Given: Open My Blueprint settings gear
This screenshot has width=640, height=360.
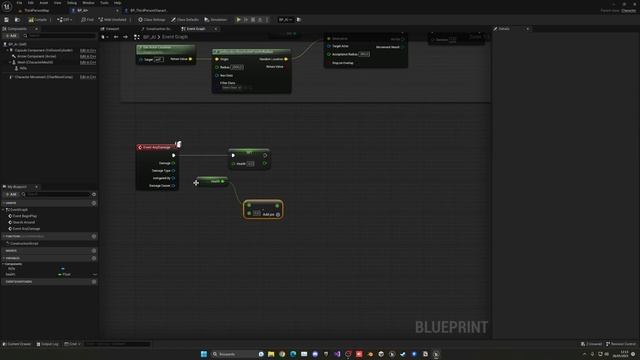Looking at the screenshot, I should click(94, 194).
